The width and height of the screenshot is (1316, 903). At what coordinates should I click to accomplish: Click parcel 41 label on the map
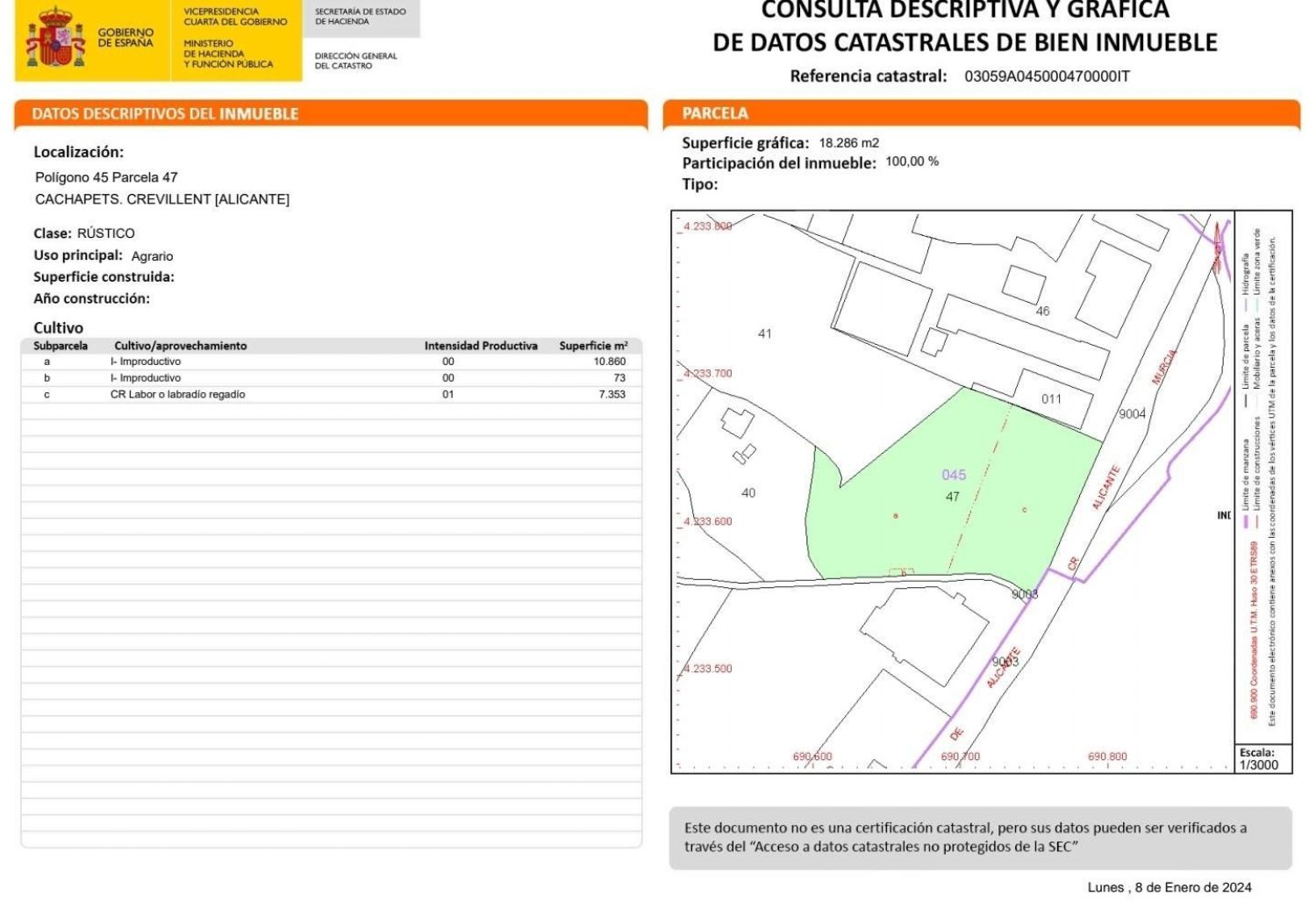[764, 333]
